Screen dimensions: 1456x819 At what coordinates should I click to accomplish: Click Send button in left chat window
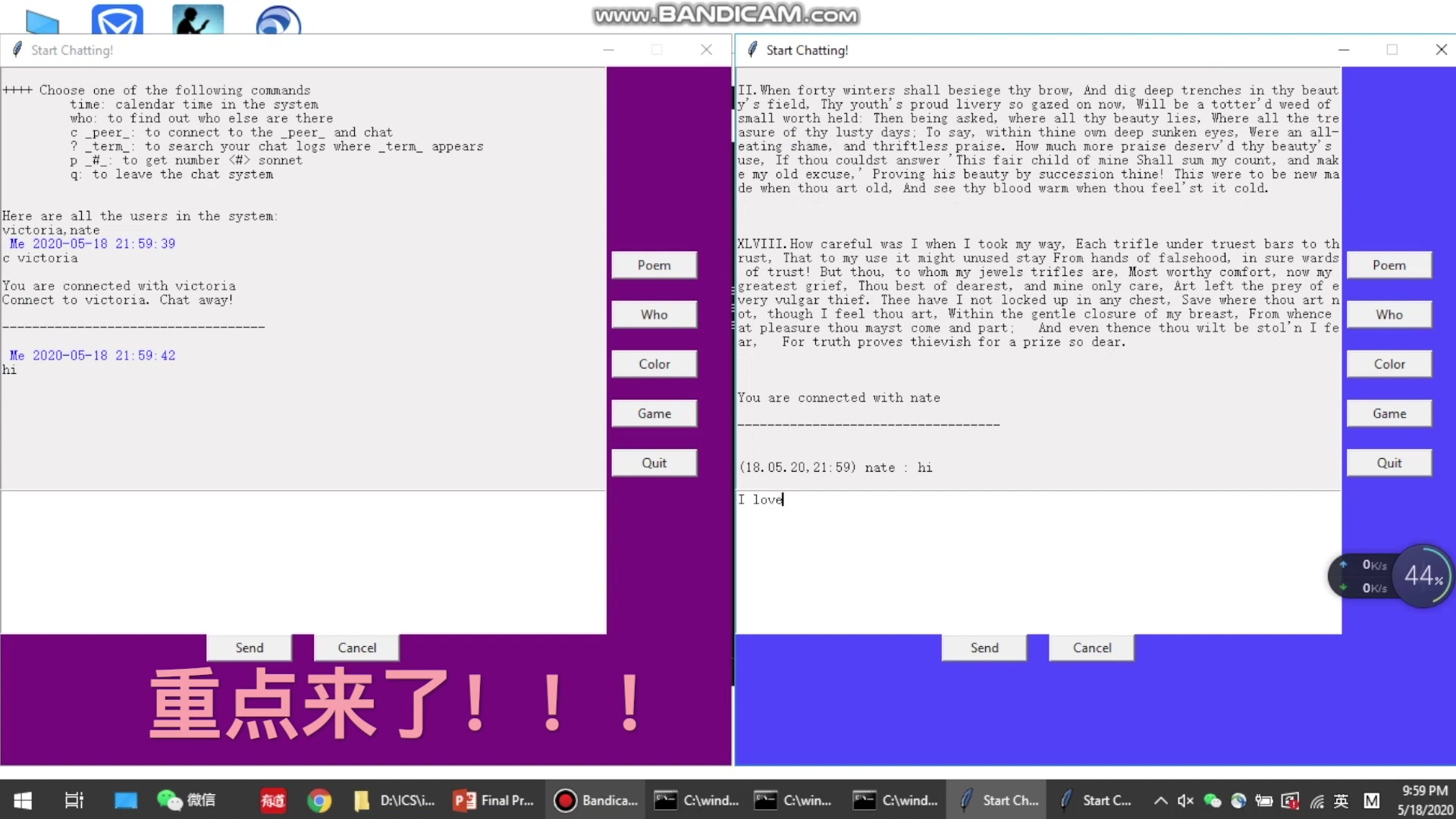(x=249, y=648)
